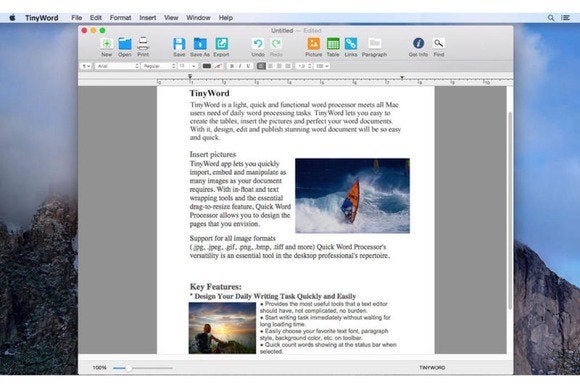Image resolution: width=580 pixels, height=388 pixels.
Task: Open the Insert menu
Action: click(148, 17)
